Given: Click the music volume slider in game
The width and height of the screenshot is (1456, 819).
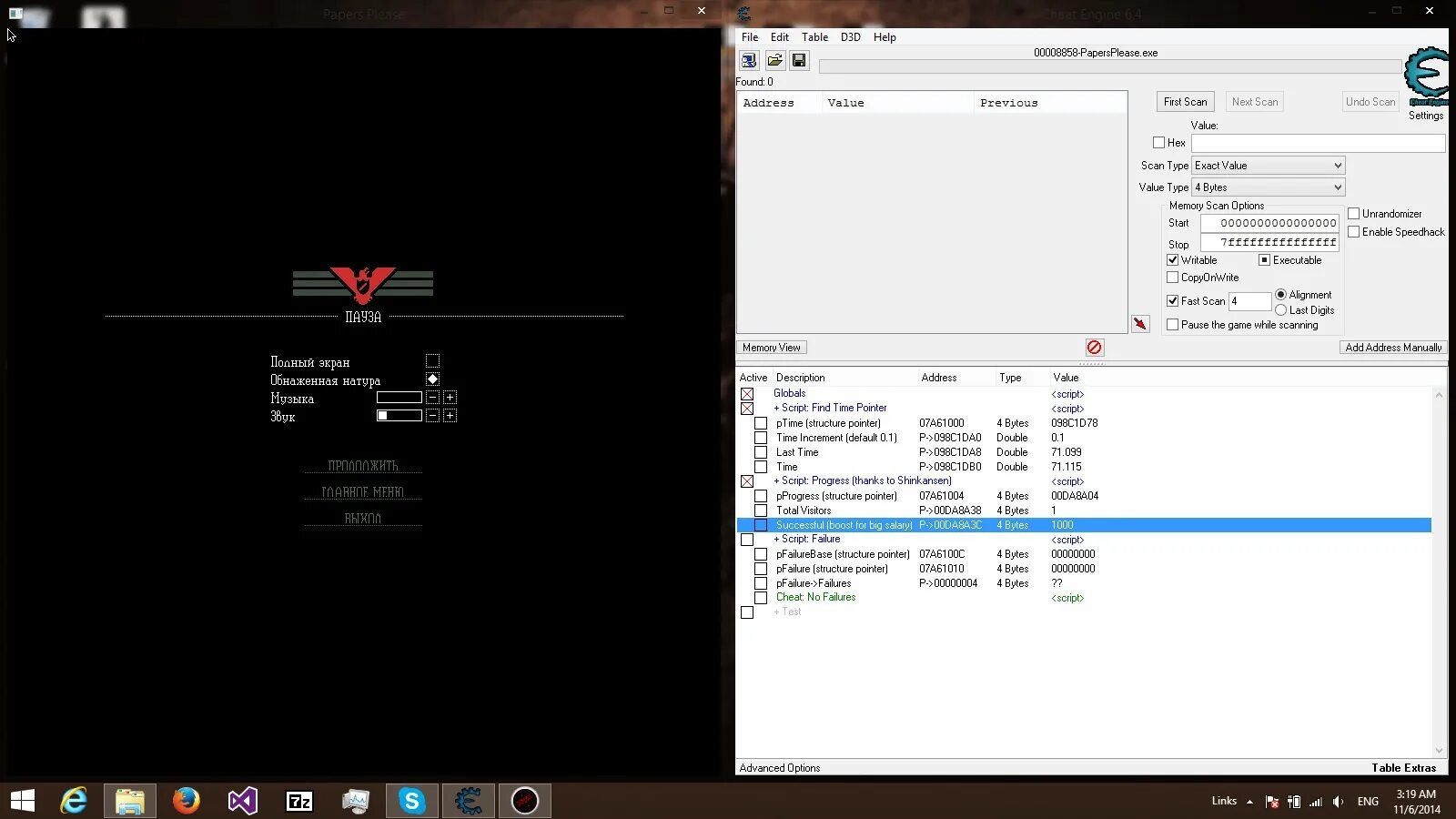Looking at the screenshot, I should 399,398.
